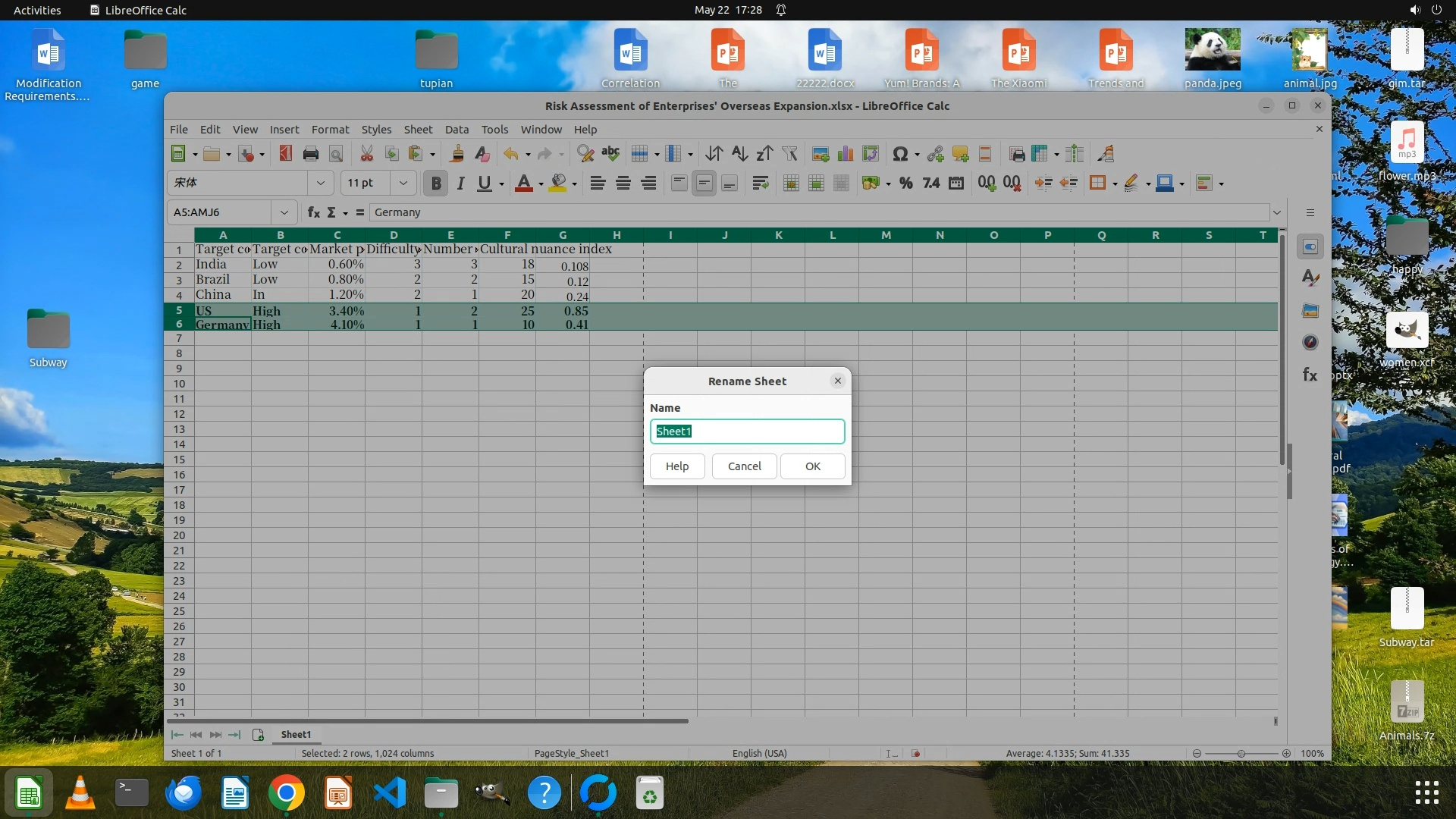
Task: Toggle Wrap Text button
Action: (x=760, y=184)
